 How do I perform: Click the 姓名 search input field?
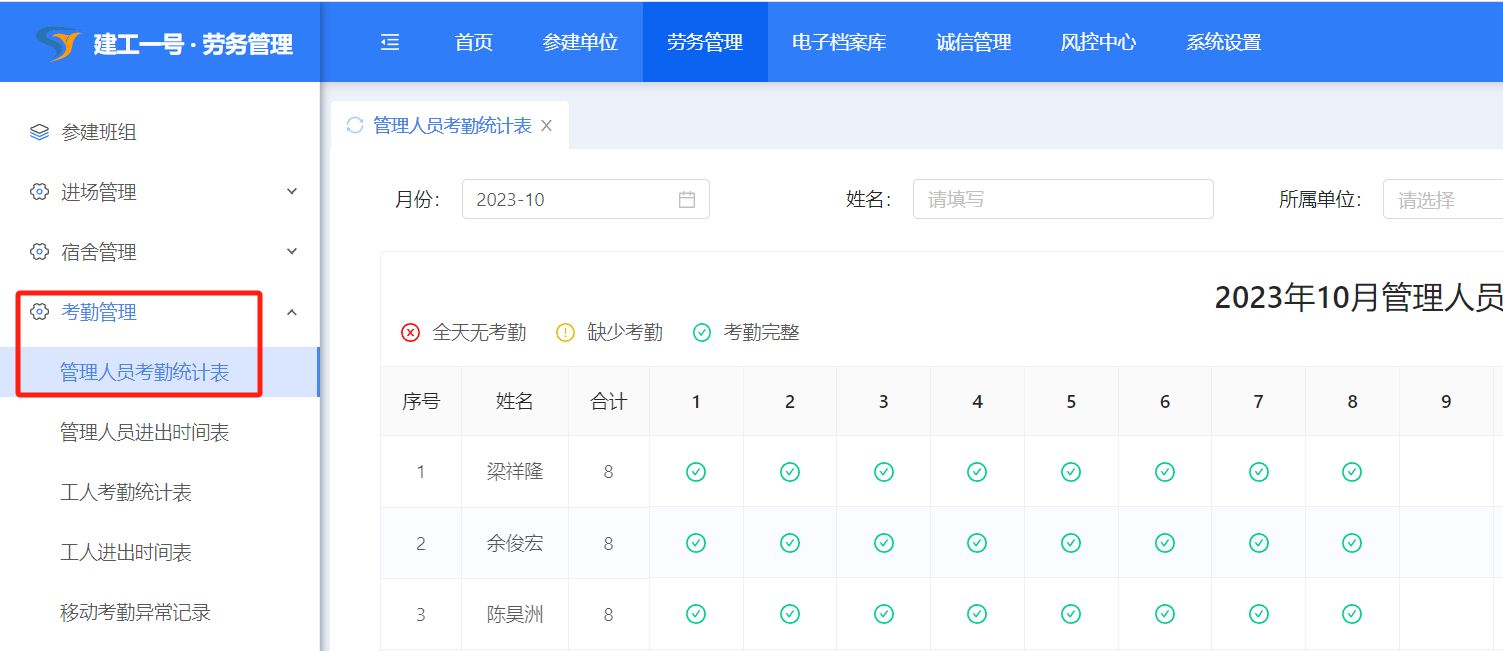(x=1062, y=199)
